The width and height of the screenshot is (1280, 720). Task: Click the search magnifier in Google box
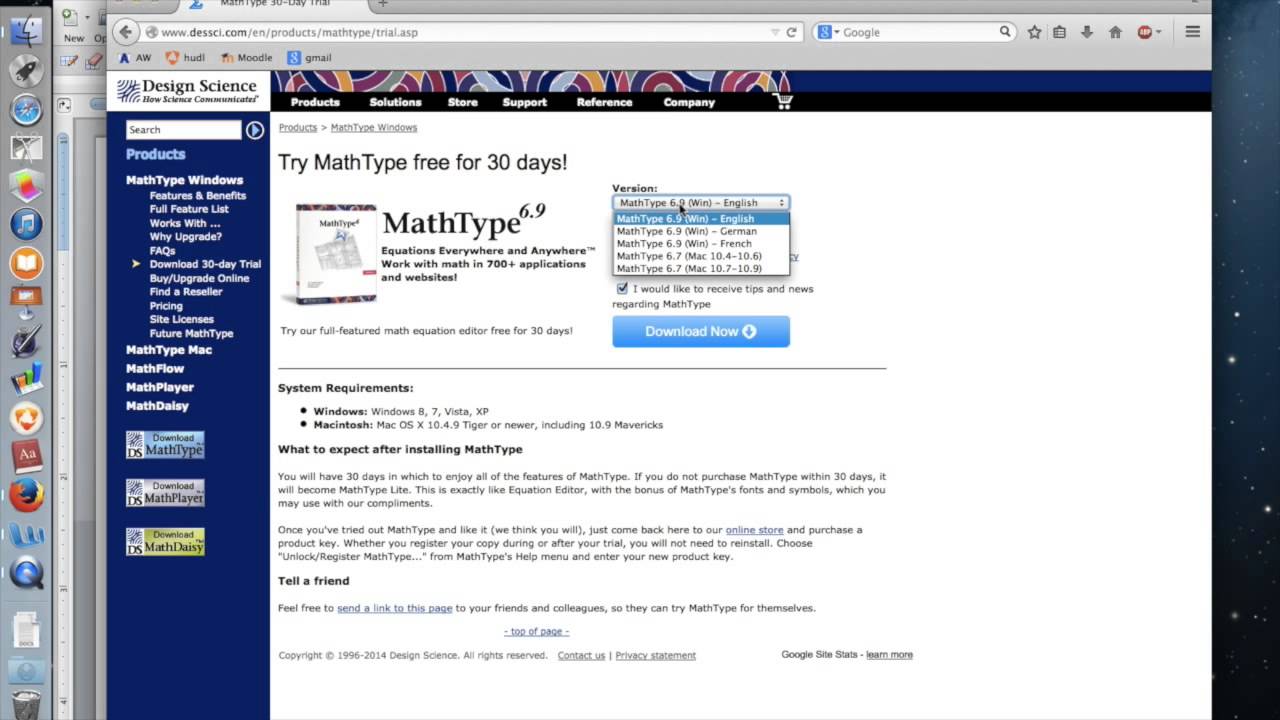point(1005,32)
